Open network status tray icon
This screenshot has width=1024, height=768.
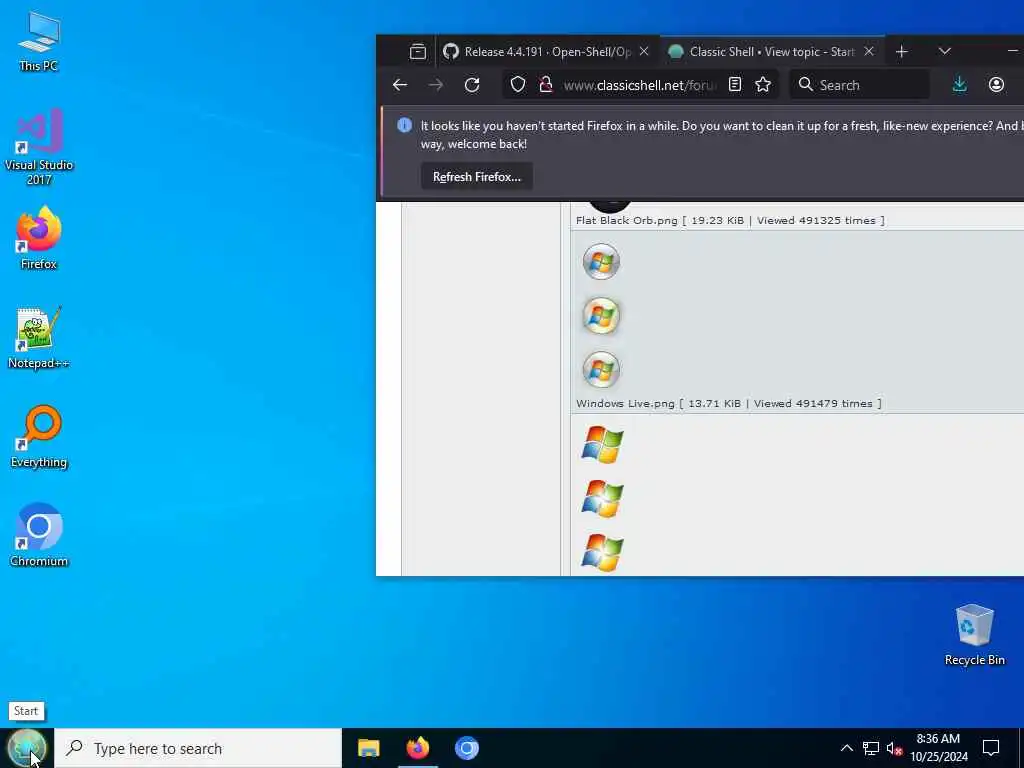click(x=871, y=748)
